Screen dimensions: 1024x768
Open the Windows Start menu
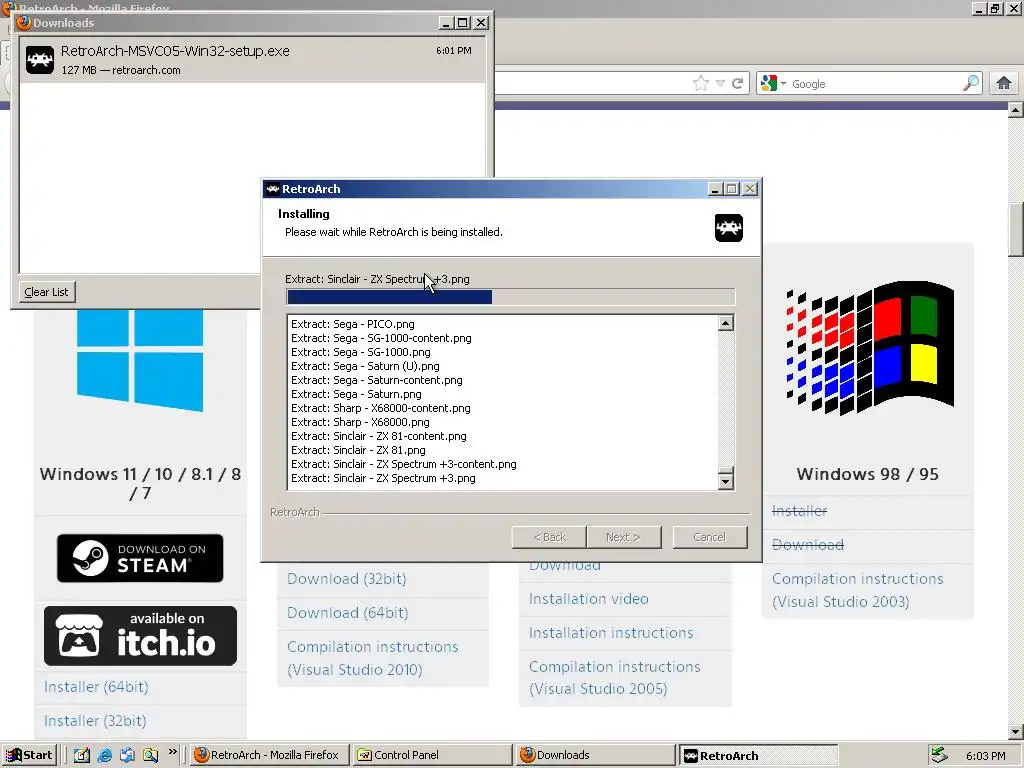(30, 755)
